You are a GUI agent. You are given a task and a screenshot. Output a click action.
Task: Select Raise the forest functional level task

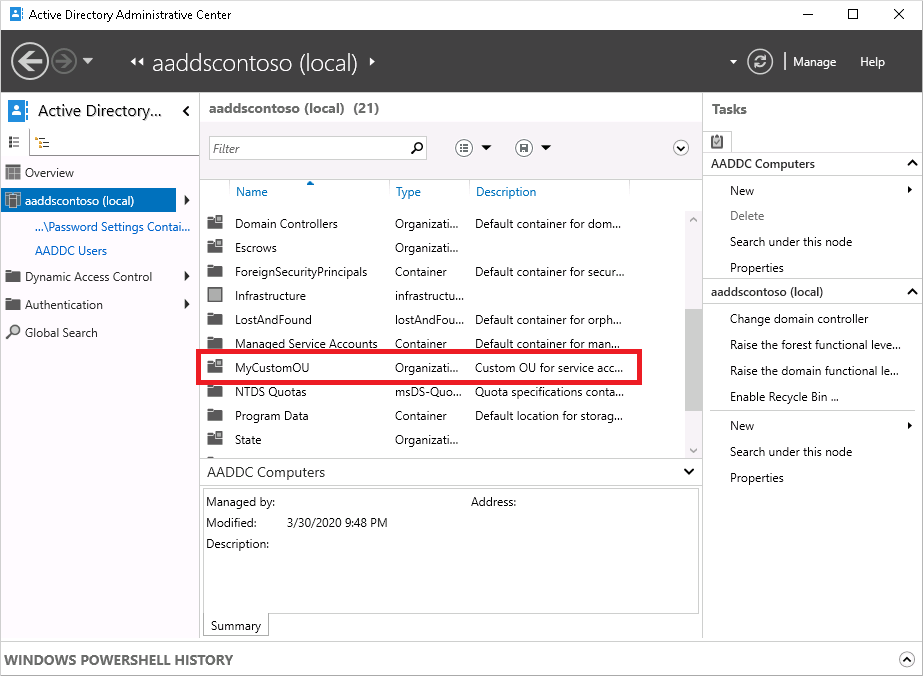pyautogui.click(x=806, y=344)
